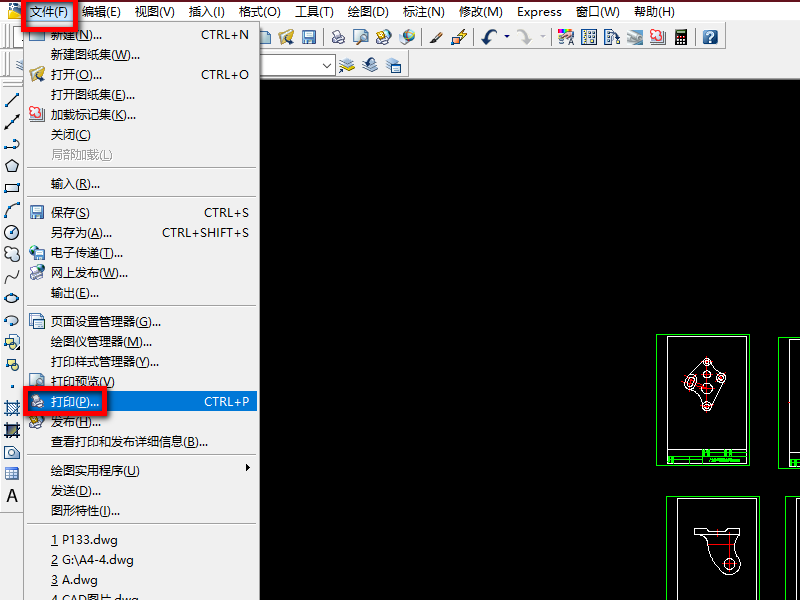800x600 pixels.
Task: Click the Undo arrow icon
Action: [x=489, y=37]
